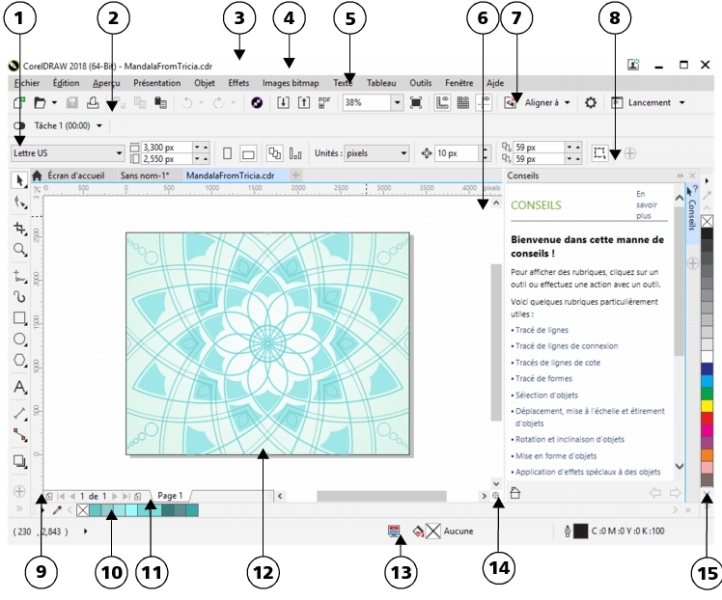Expand the Unités pixels dropdown
This screenshot has height=600, width=722.
[x=402, y=154]
